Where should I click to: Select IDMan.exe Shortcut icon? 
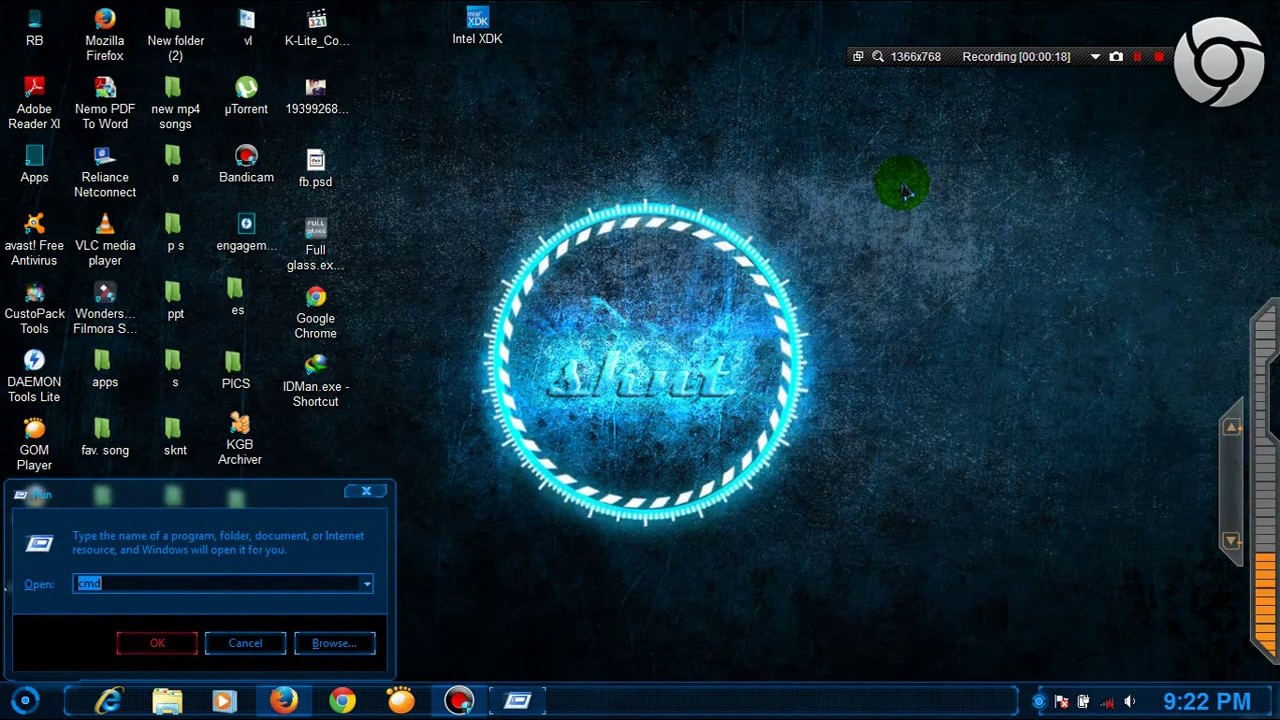(x=315, y=380)
